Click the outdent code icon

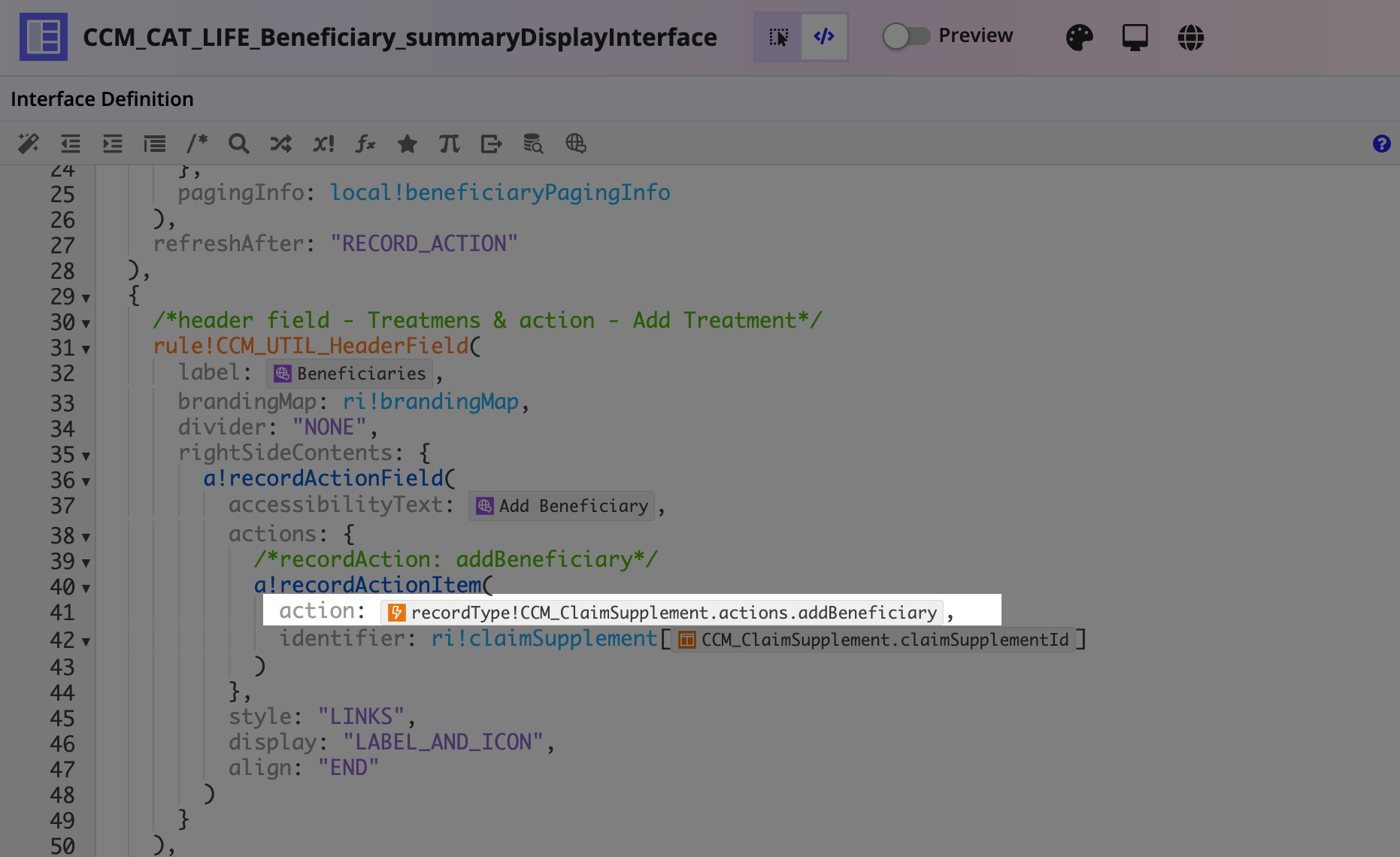(x=71, y=144)
